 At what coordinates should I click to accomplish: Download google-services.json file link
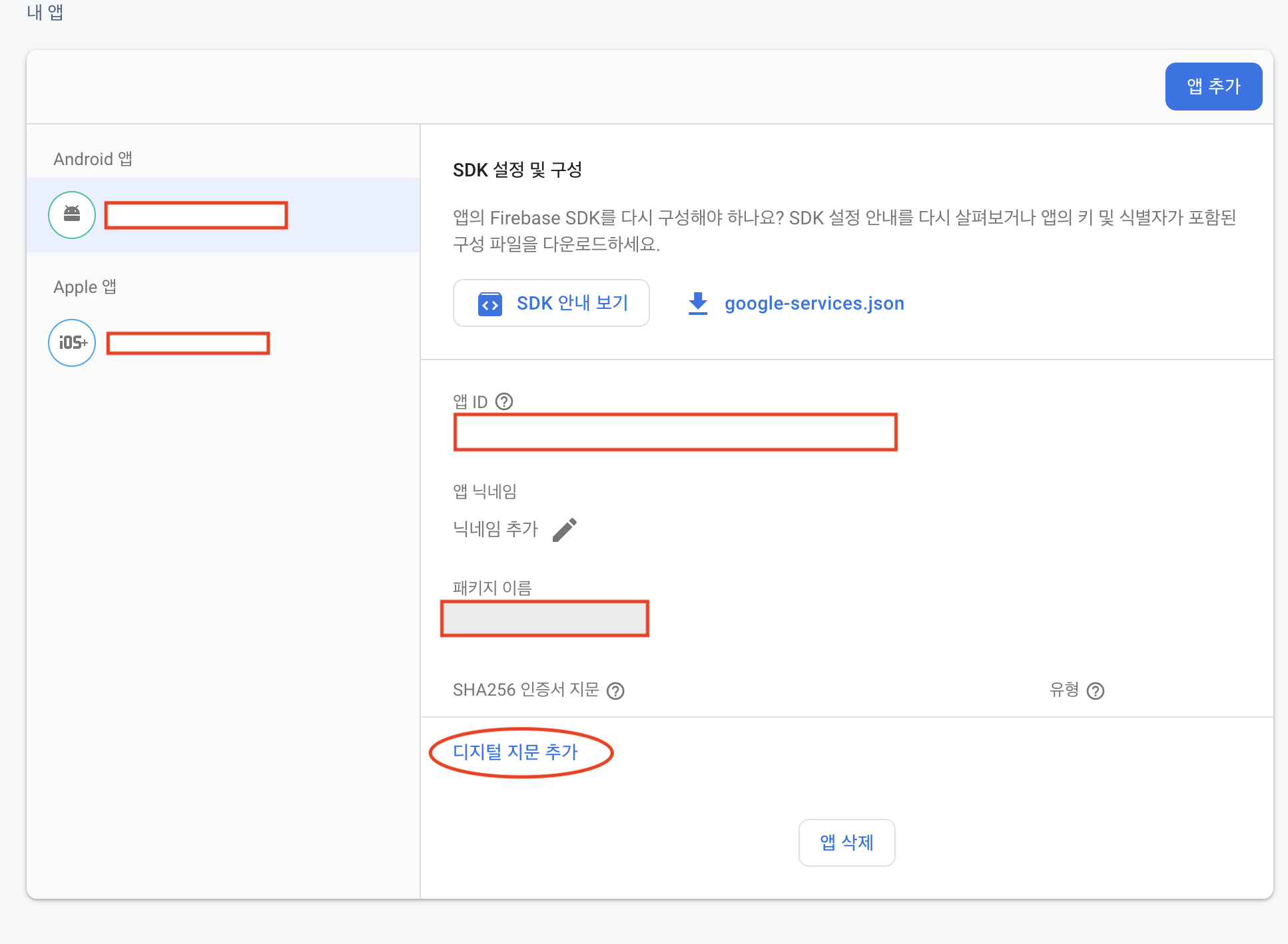point(814,304)
